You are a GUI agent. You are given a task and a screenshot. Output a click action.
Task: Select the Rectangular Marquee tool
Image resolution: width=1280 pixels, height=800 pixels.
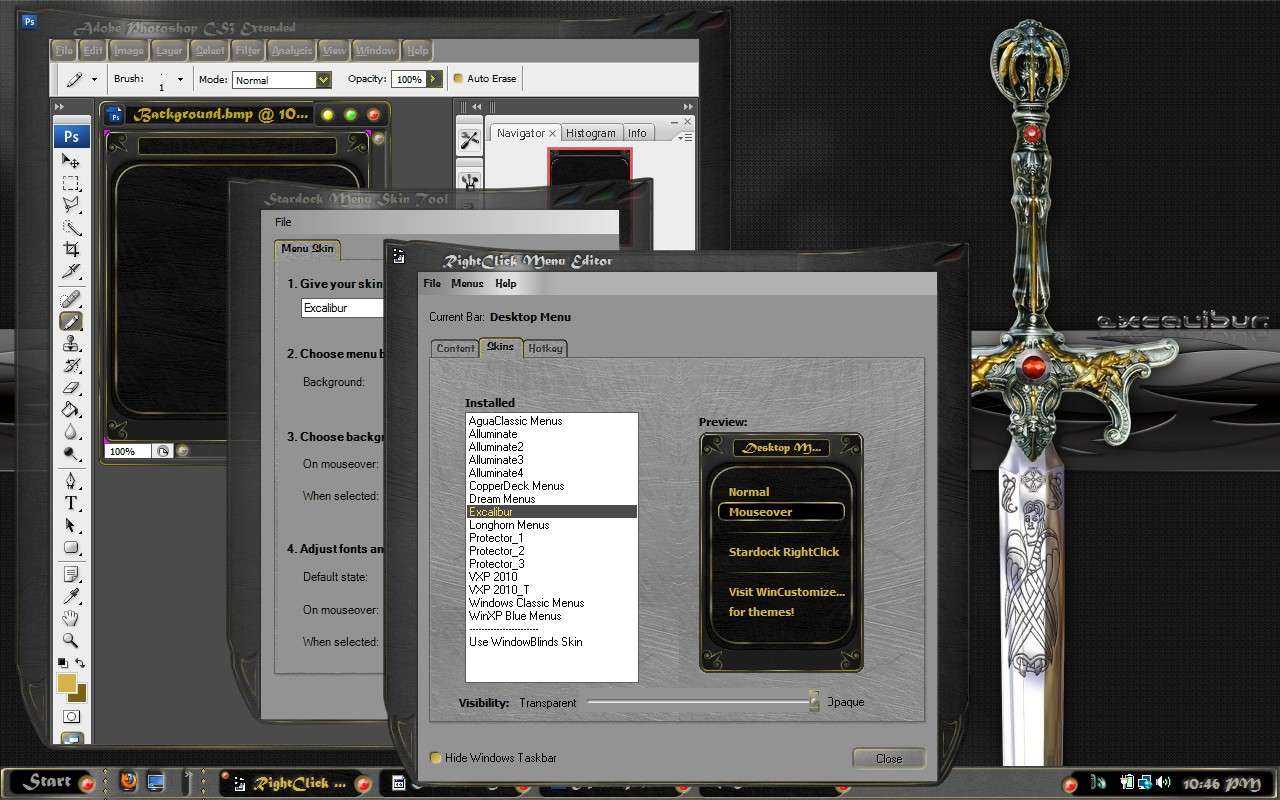[x=71, y=183]
